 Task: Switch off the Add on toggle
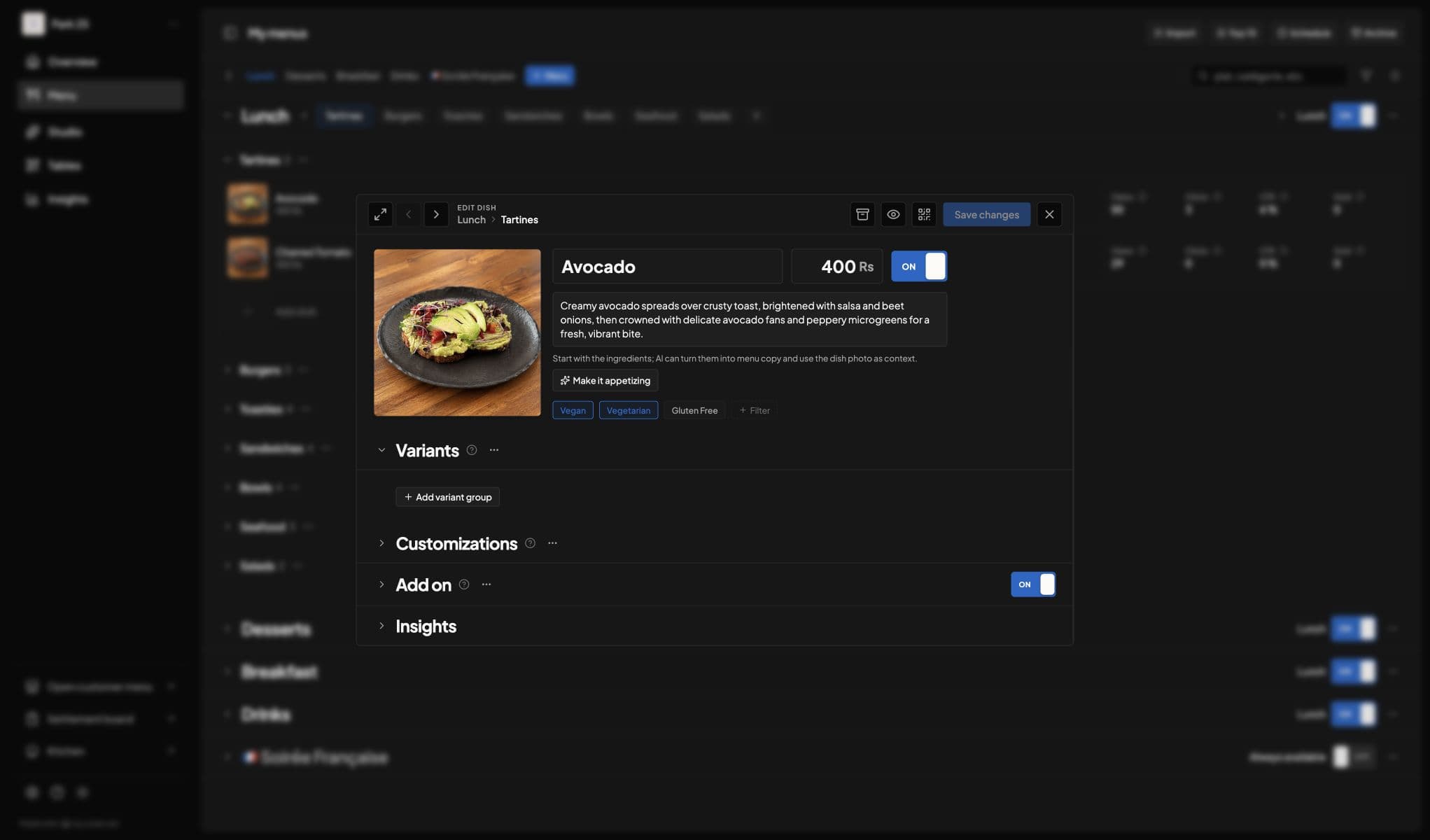(x=1033, y=584)
